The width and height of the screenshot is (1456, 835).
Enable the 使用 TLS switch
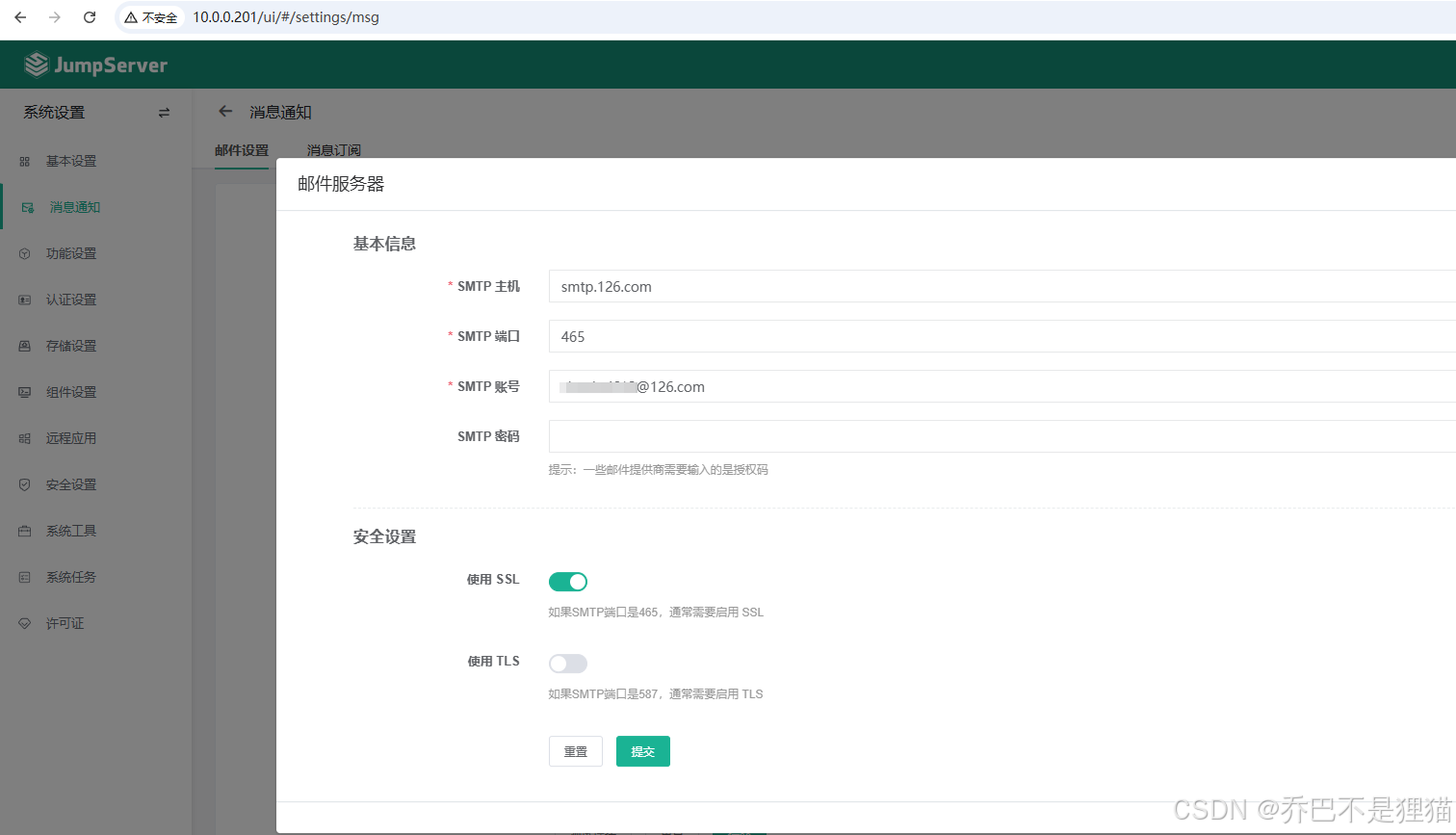point(568,664)
